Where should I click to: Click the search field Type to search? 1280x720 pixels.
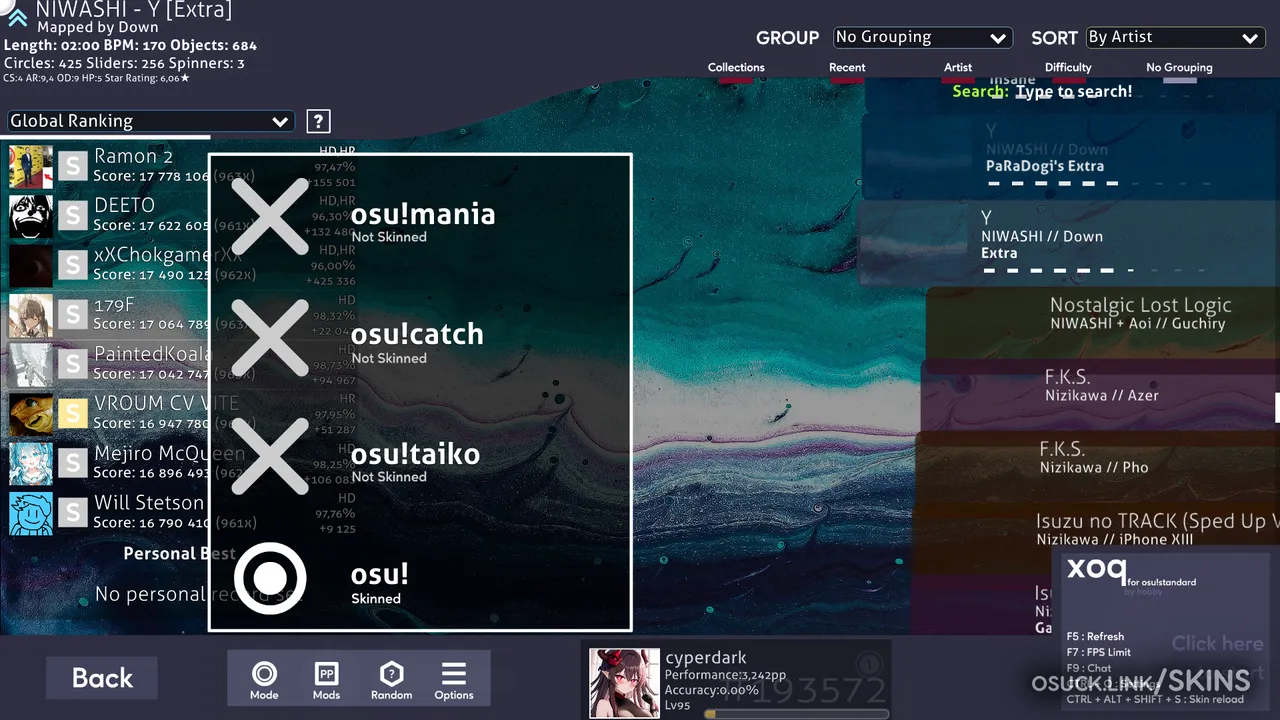[1074, 92]
